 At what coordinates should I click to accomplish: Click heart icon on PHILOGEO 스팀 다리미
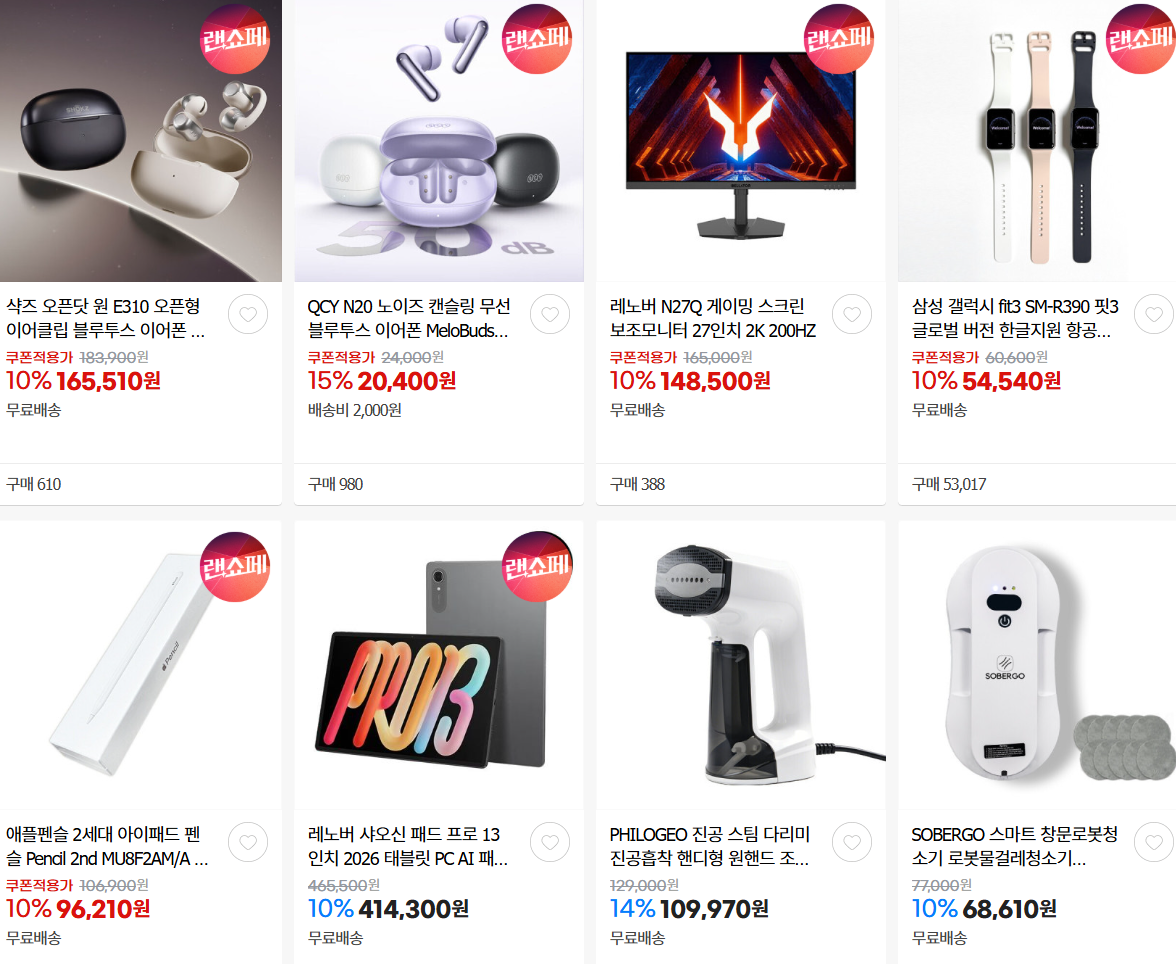pyautogui.click(x=852, y=842)
